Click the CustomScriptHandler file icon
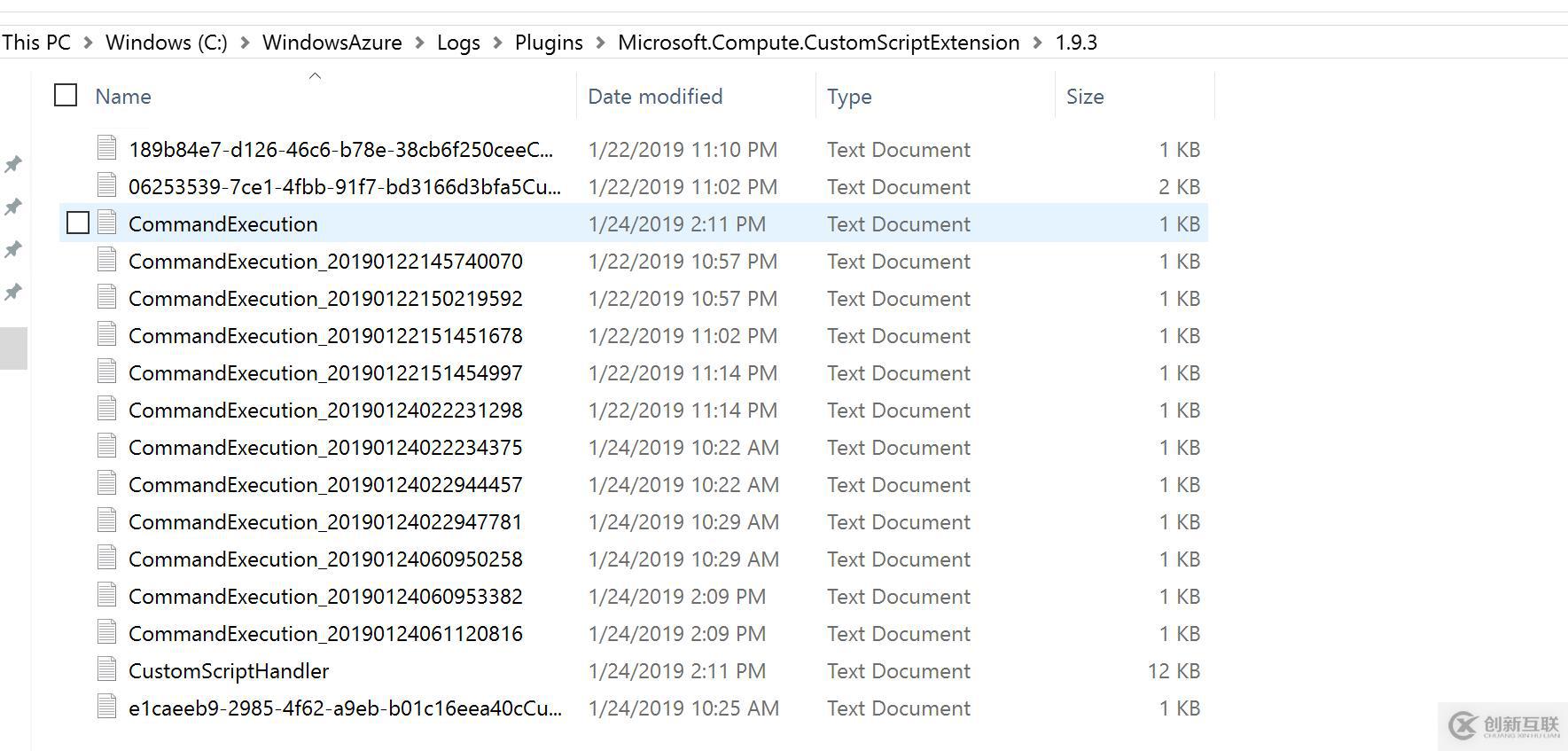Screen dimensions: 1568x751 [106, 670]
